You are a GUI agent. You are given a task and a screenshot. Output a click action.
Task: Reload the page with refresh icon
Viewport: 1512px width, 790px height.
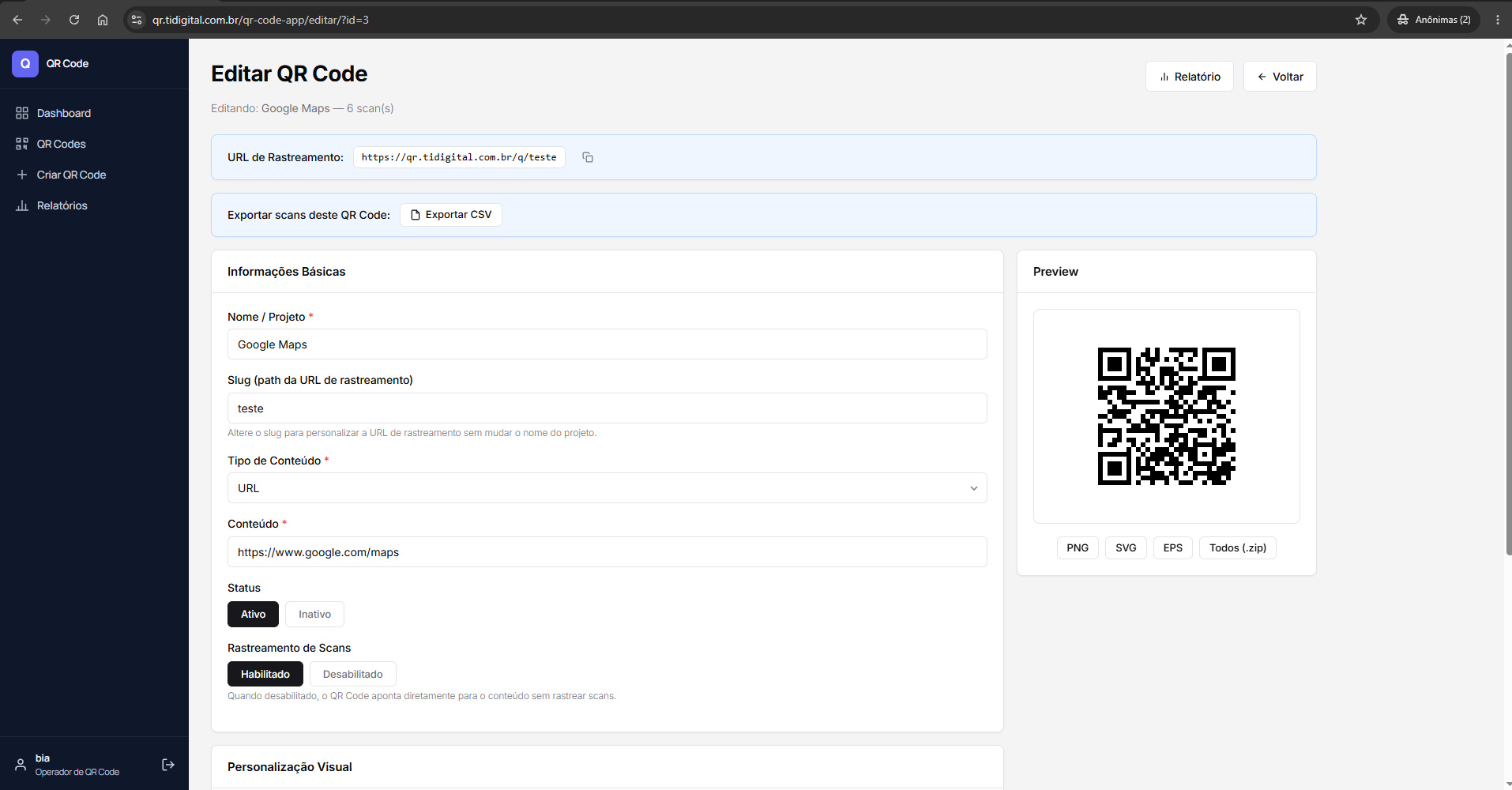pos(74,20)
